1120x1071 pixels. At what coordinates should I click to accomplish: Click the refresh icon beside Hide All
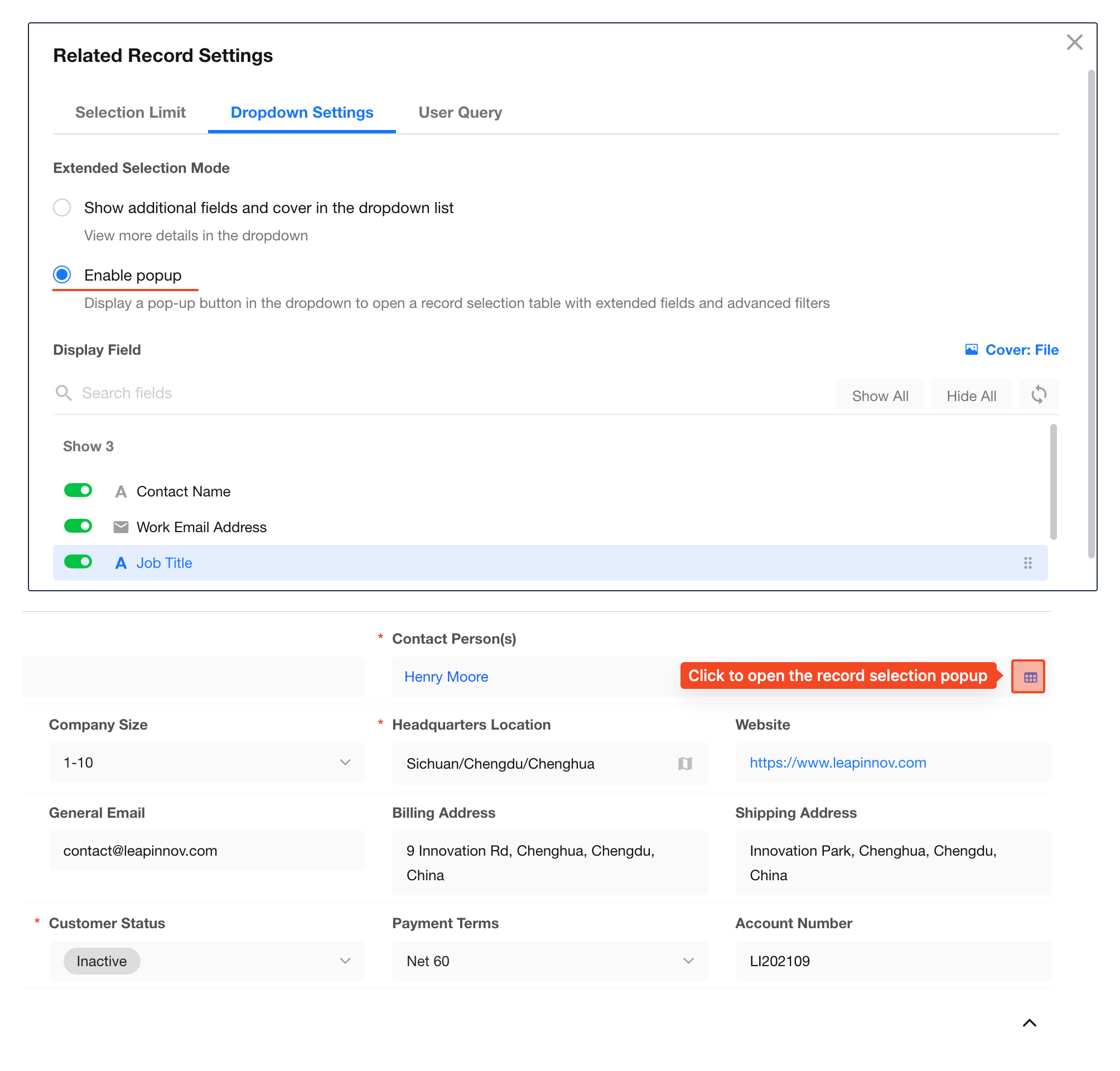coord(1038,394)
